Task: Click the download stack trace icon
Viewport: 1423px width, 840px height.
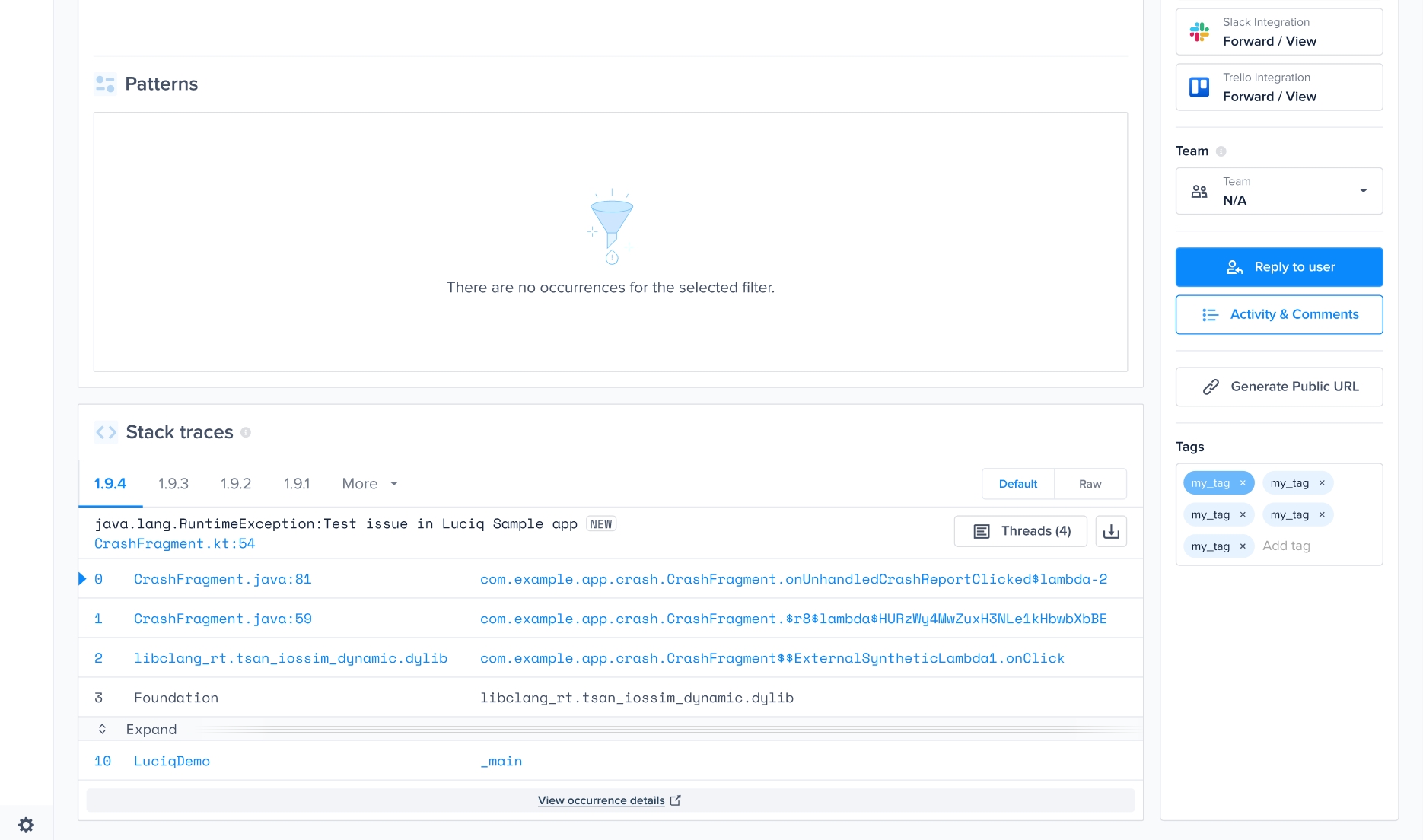Action: tap(1111, 531)
